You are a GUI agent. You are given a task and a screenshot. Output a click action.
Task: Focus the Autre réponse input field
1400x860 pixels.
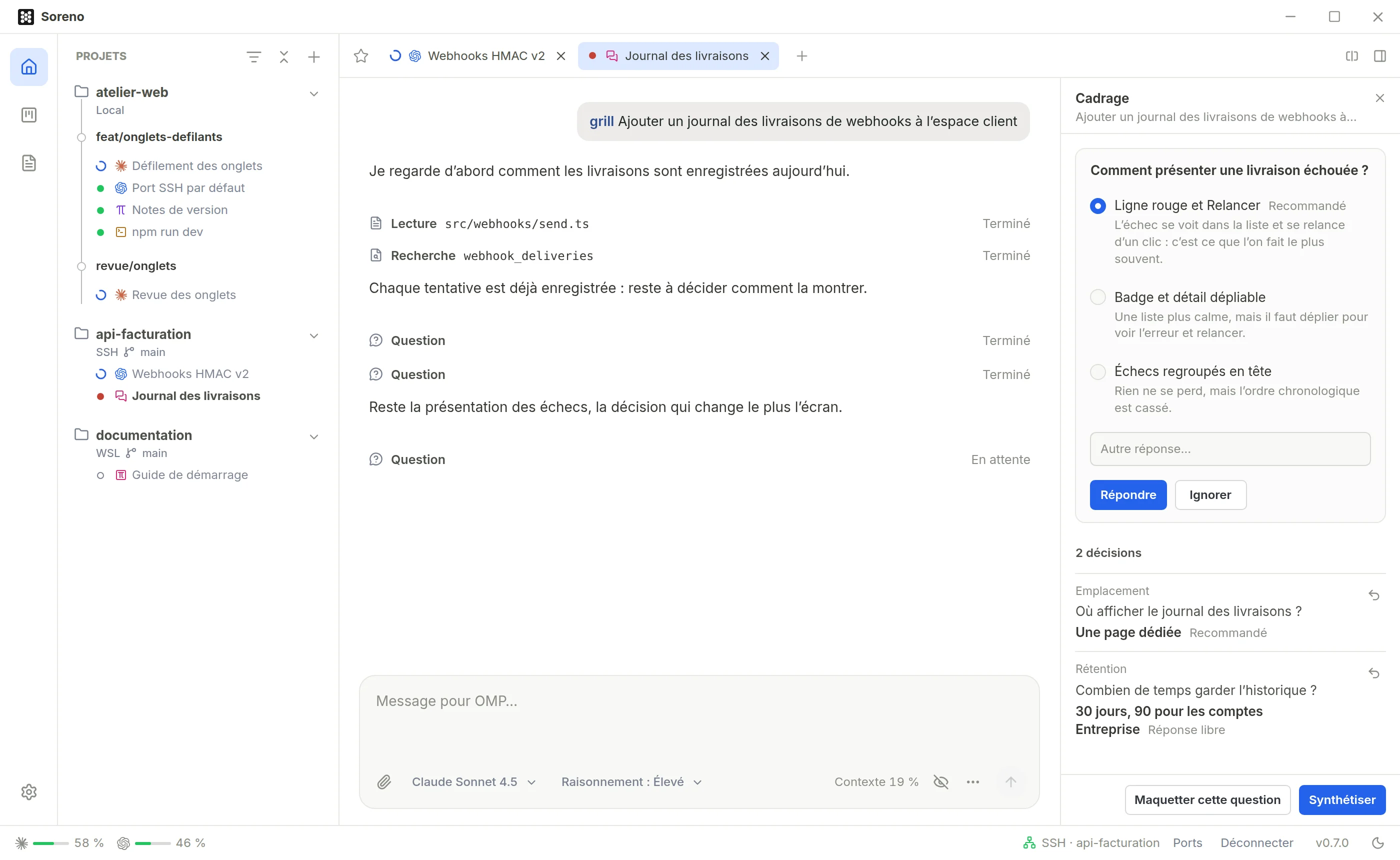(1229, 449)
